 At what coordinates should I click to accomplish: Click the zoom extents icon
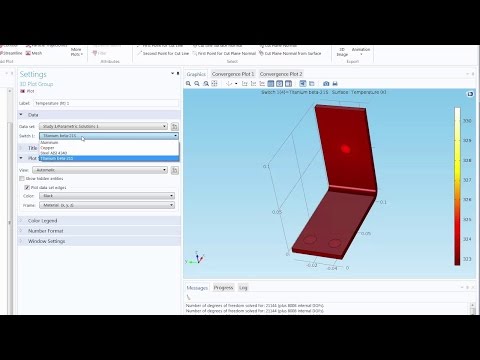click(x=214, y=84)
